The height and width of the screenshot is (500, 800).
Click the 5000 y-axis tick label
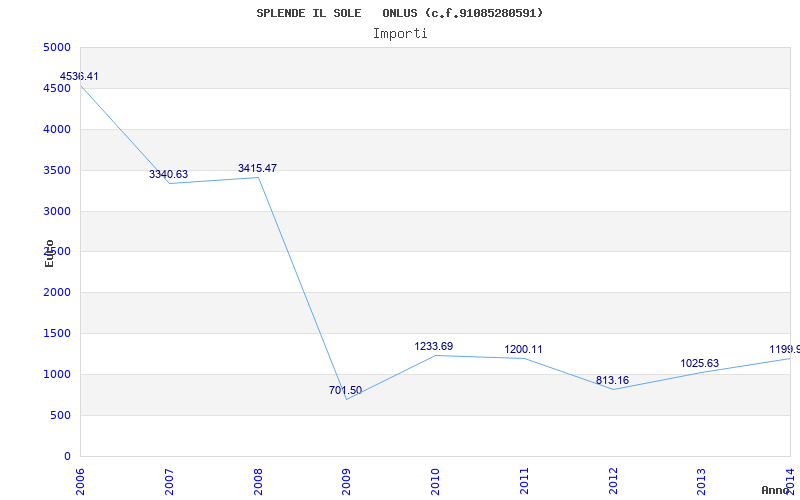[56, 48]
